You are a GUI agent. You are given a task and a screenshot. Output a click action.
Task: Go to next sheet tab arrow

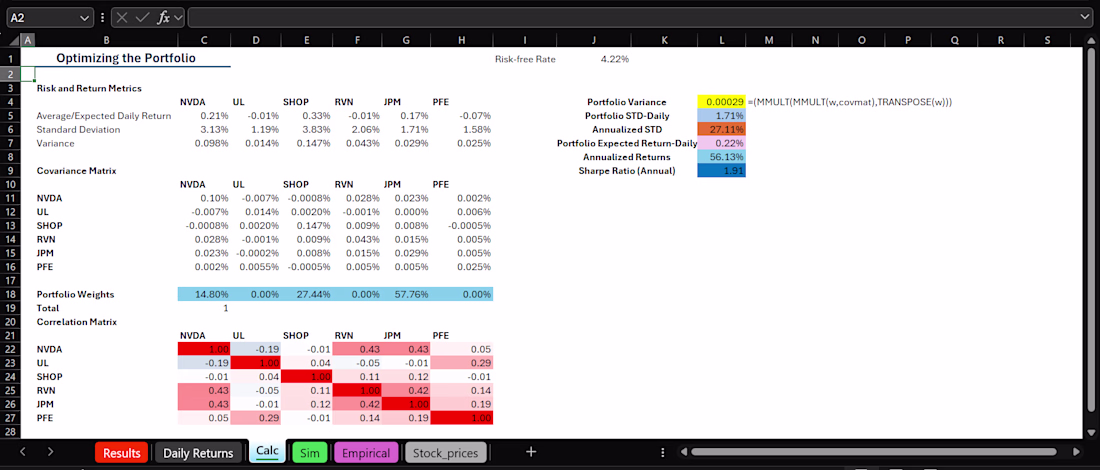point(50,452)
